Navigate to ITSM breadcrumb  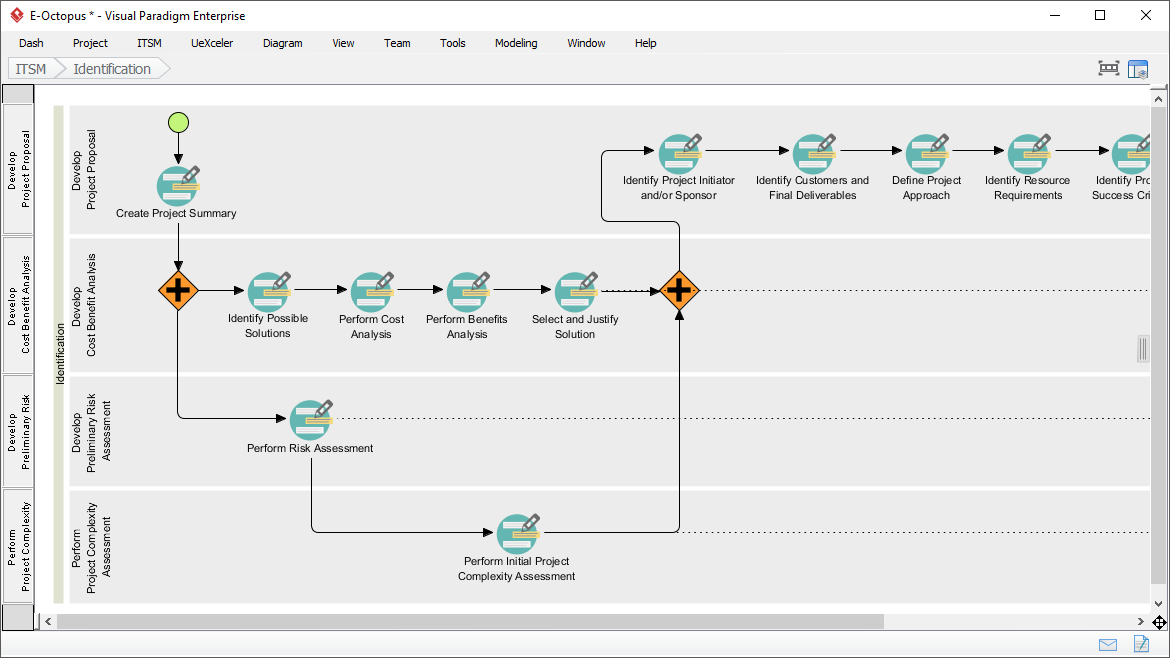(30, 69)
